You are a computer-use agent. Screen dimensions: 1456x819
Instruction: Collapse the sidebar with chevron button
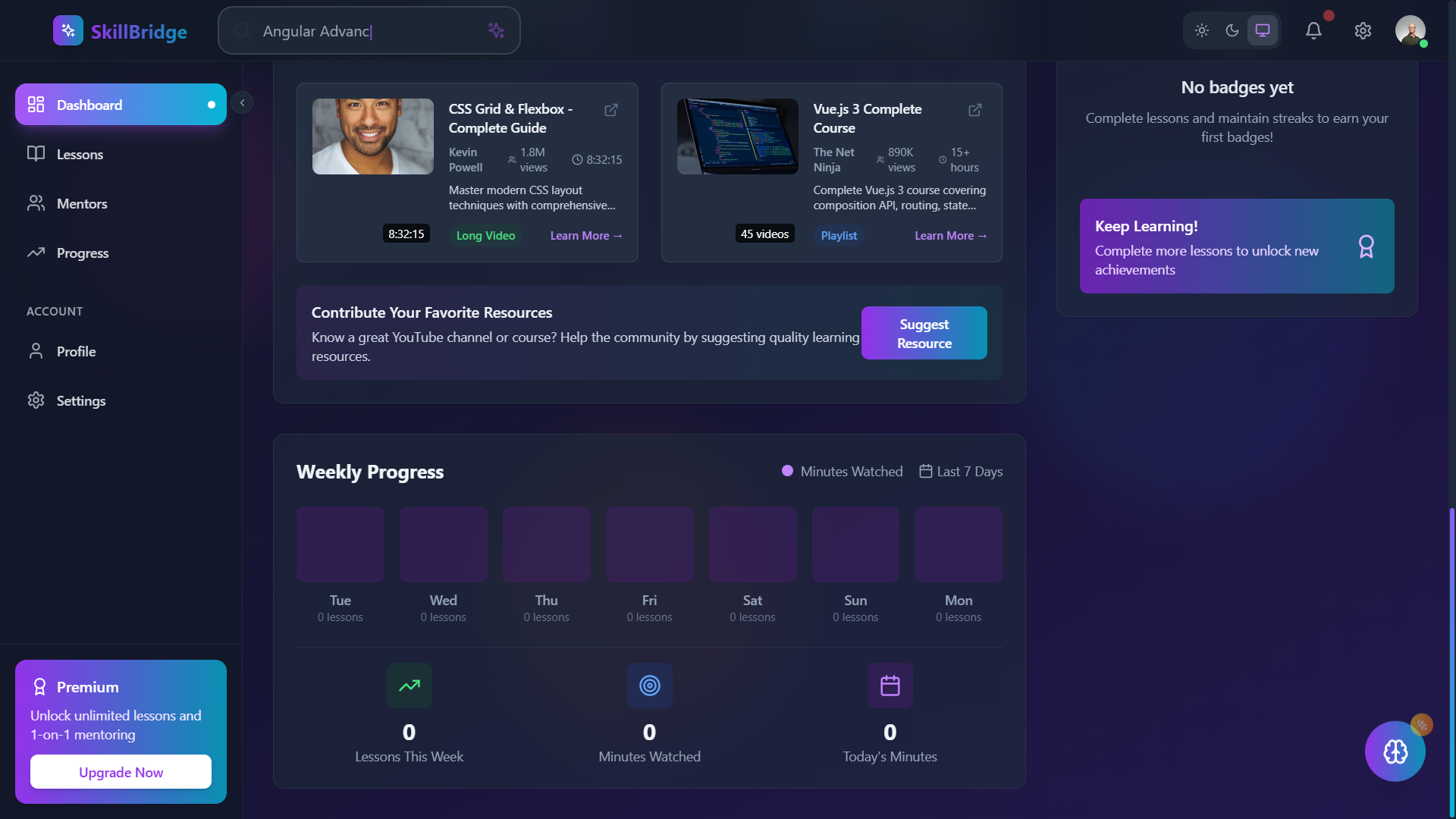click(x=242, y=102)
